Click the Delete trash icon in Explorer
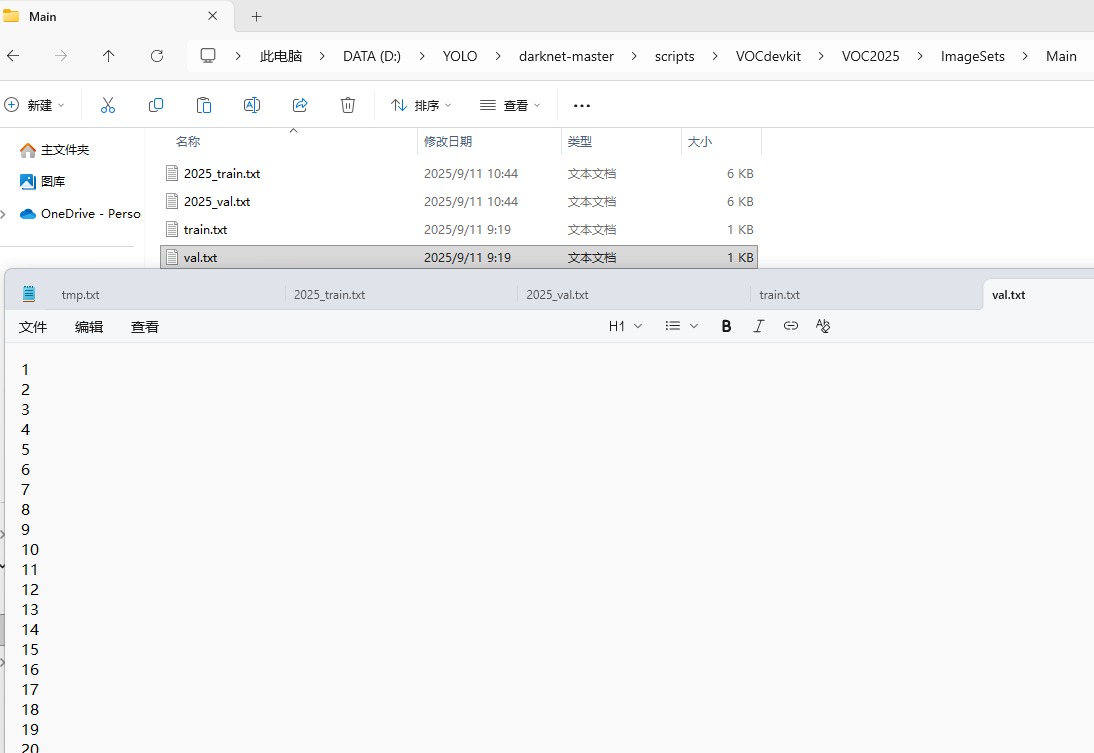Screen dimensions: 1094x753 348,105
